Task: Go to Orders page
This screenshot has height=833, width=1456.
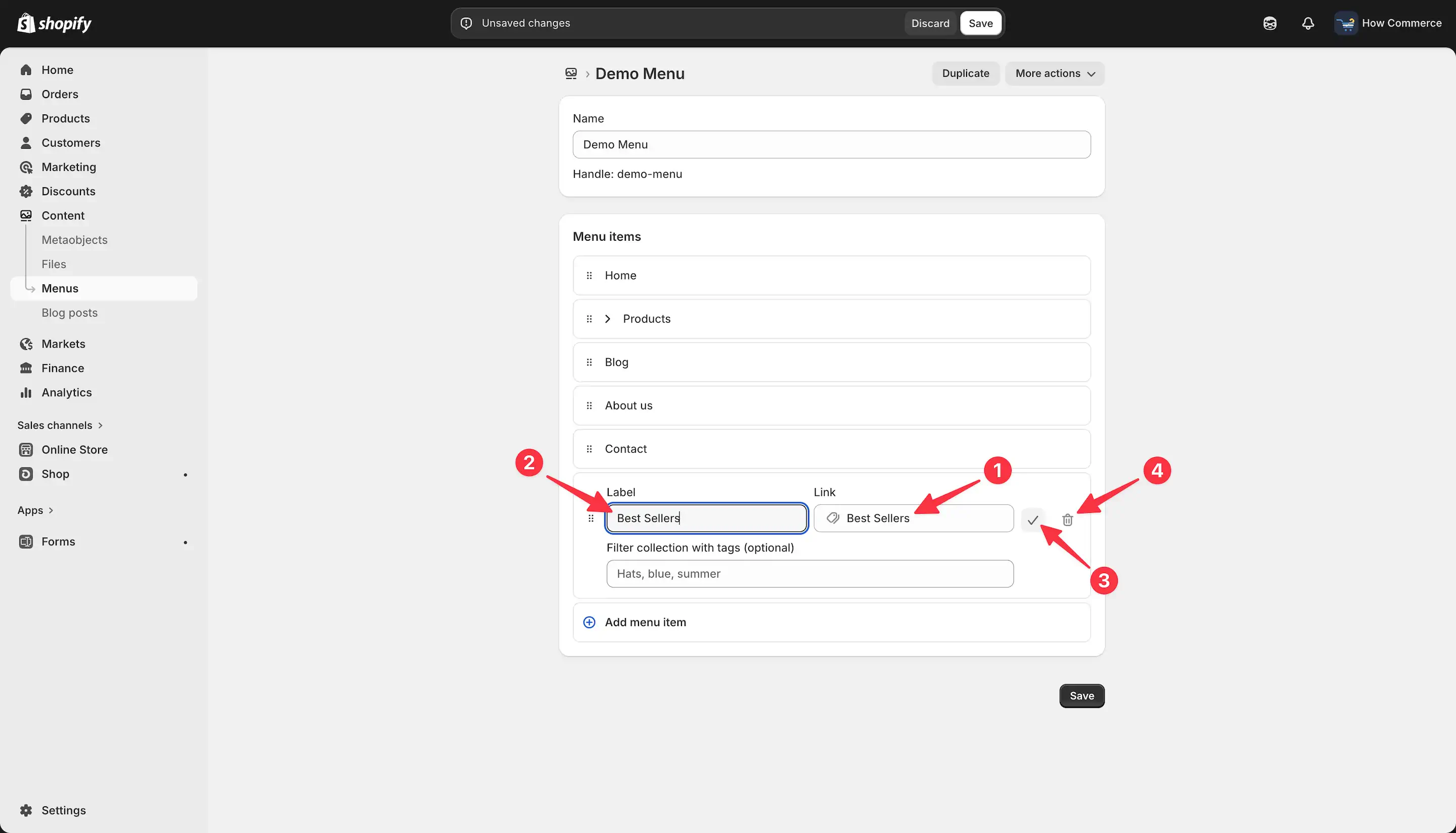Action: [60, 95]
